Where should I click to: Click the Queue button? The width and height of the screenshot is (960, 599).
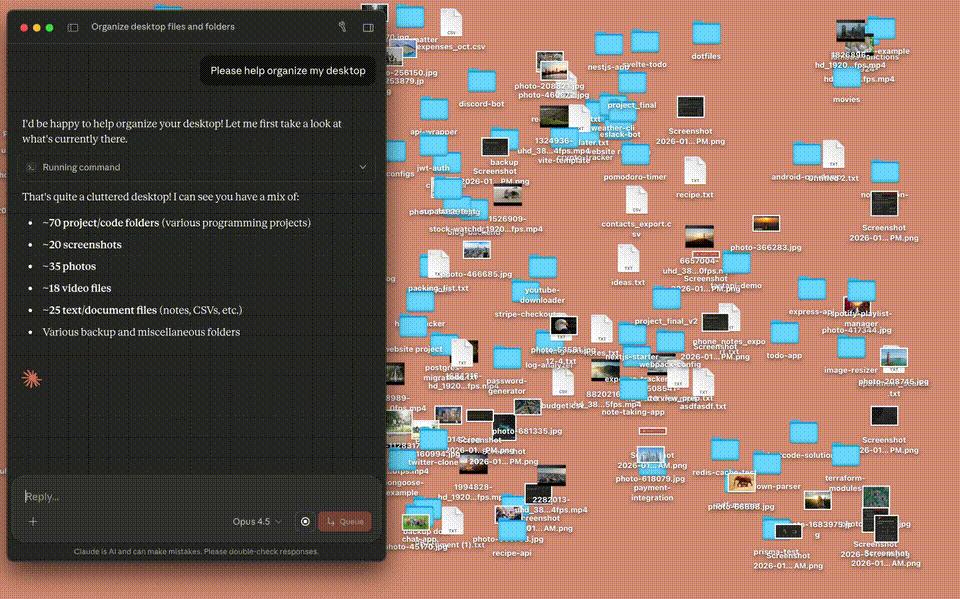coord(345,522)
